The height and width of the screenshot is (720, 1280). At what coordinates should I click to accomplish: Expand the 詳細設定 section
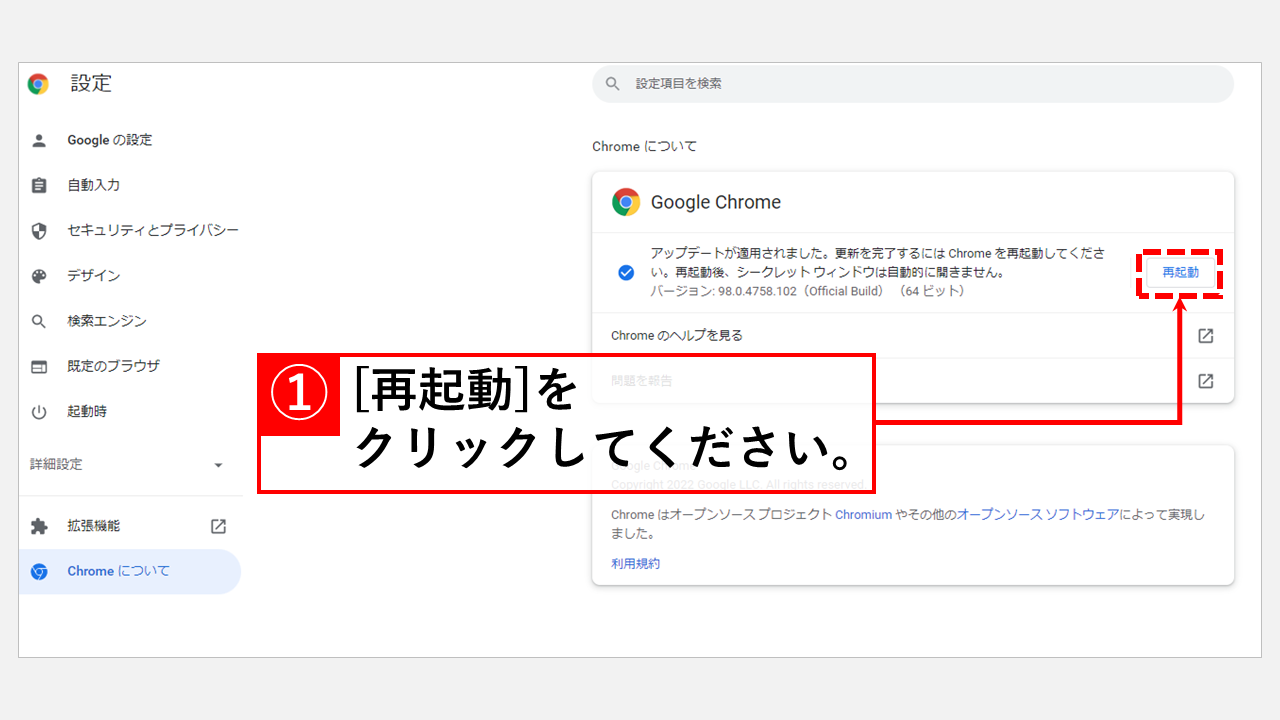(x=55, y=464)
